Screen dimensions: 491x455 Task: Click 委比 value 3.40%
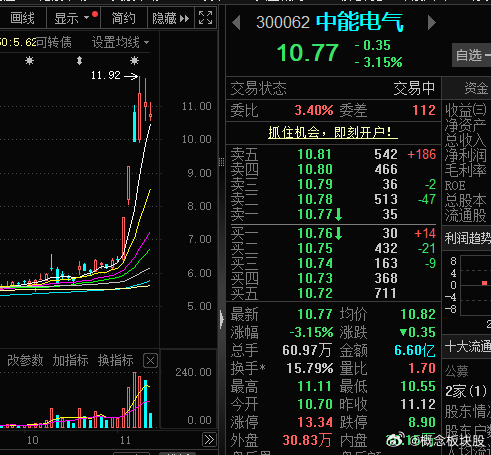(x=314, y=110)
